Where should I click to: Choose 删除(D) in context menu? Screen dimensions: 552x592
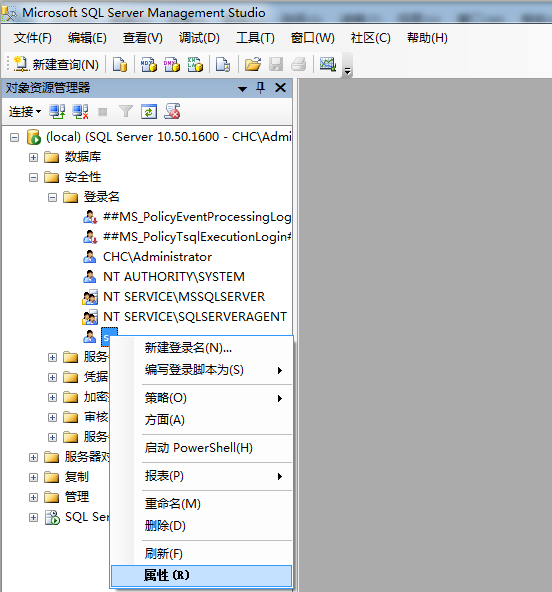[x=201, y=526]
